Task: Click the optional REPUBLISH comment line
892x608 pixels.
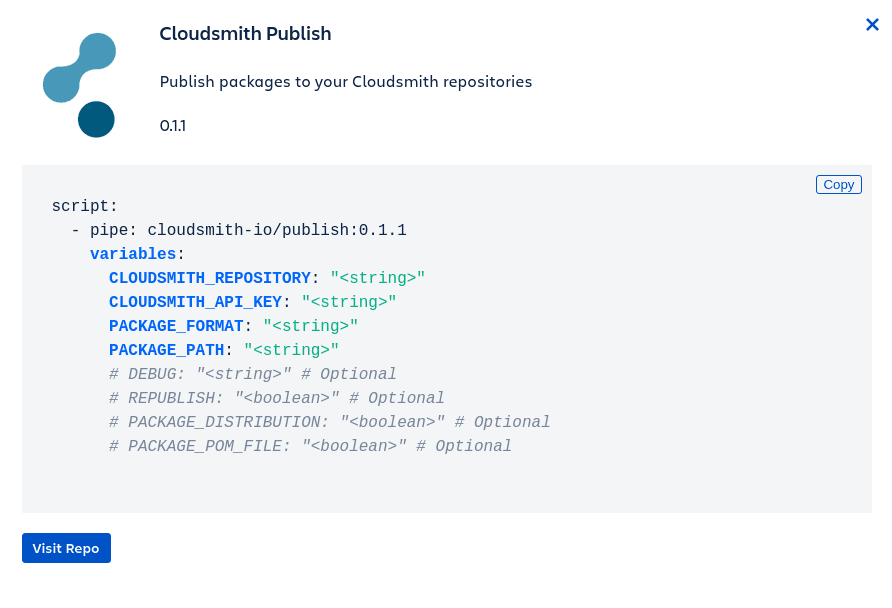Action: (276, 398)
